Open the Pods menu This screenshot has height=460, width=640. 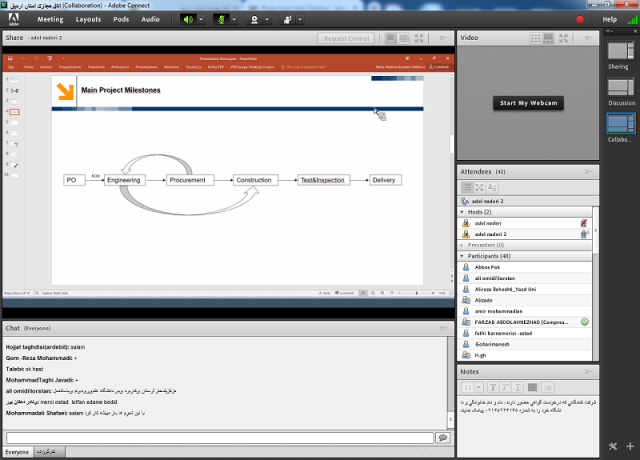(x=121, y=19)
